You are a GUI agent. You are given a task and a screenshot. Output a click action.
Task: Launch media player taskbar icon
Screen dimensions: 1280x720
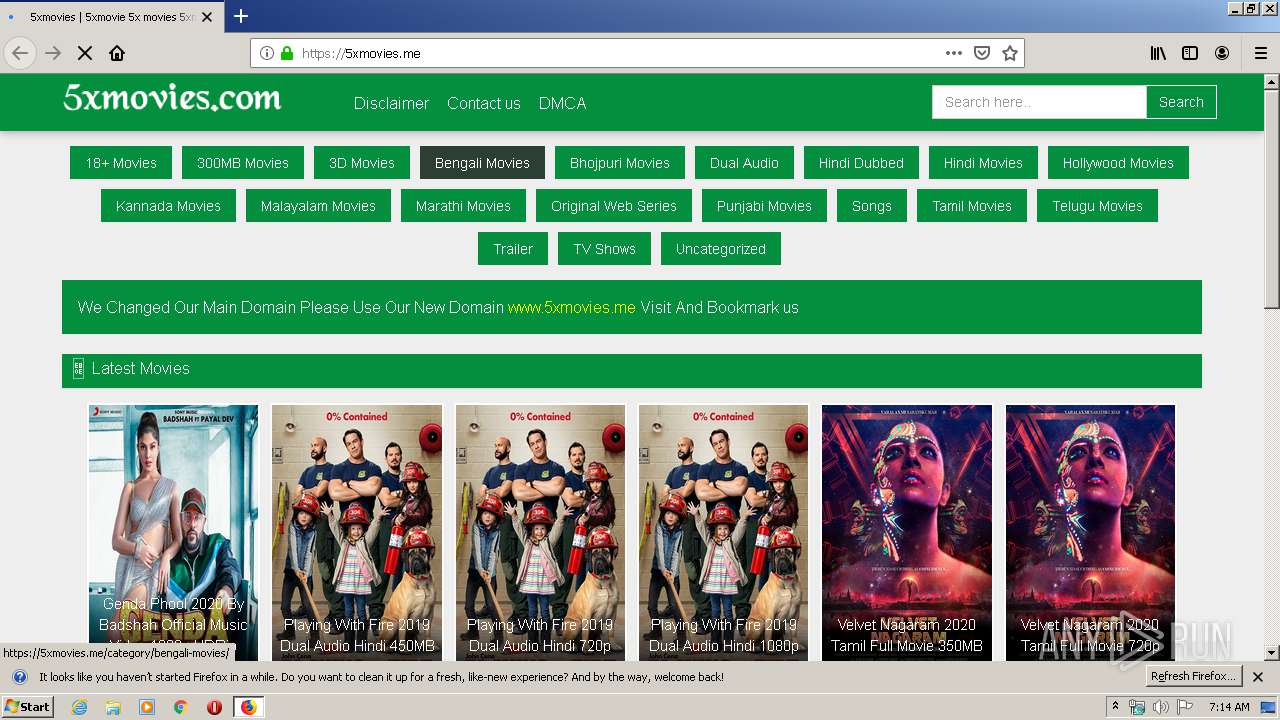(x=147, y=707)
